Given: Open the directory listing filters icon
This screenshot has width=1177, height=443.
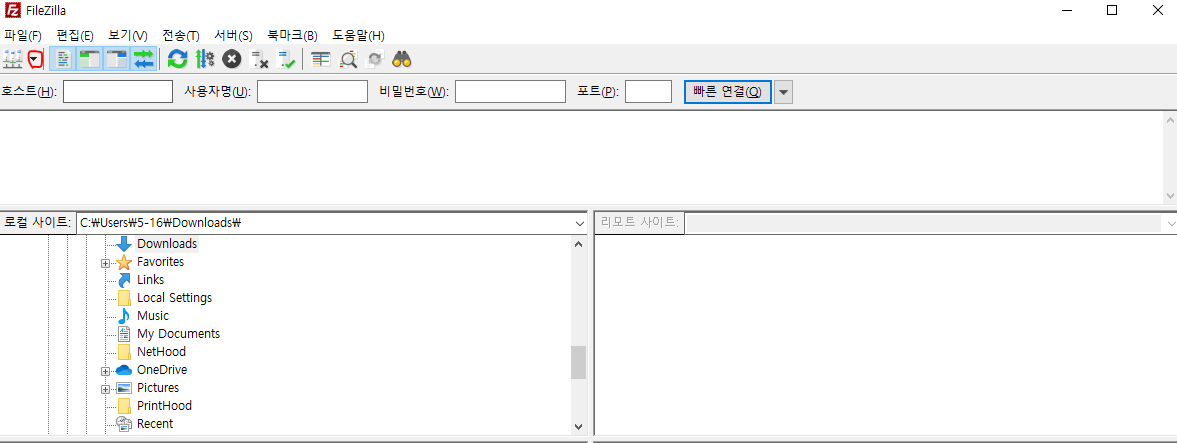Looking at the screenshot, I should coord(321,59).
